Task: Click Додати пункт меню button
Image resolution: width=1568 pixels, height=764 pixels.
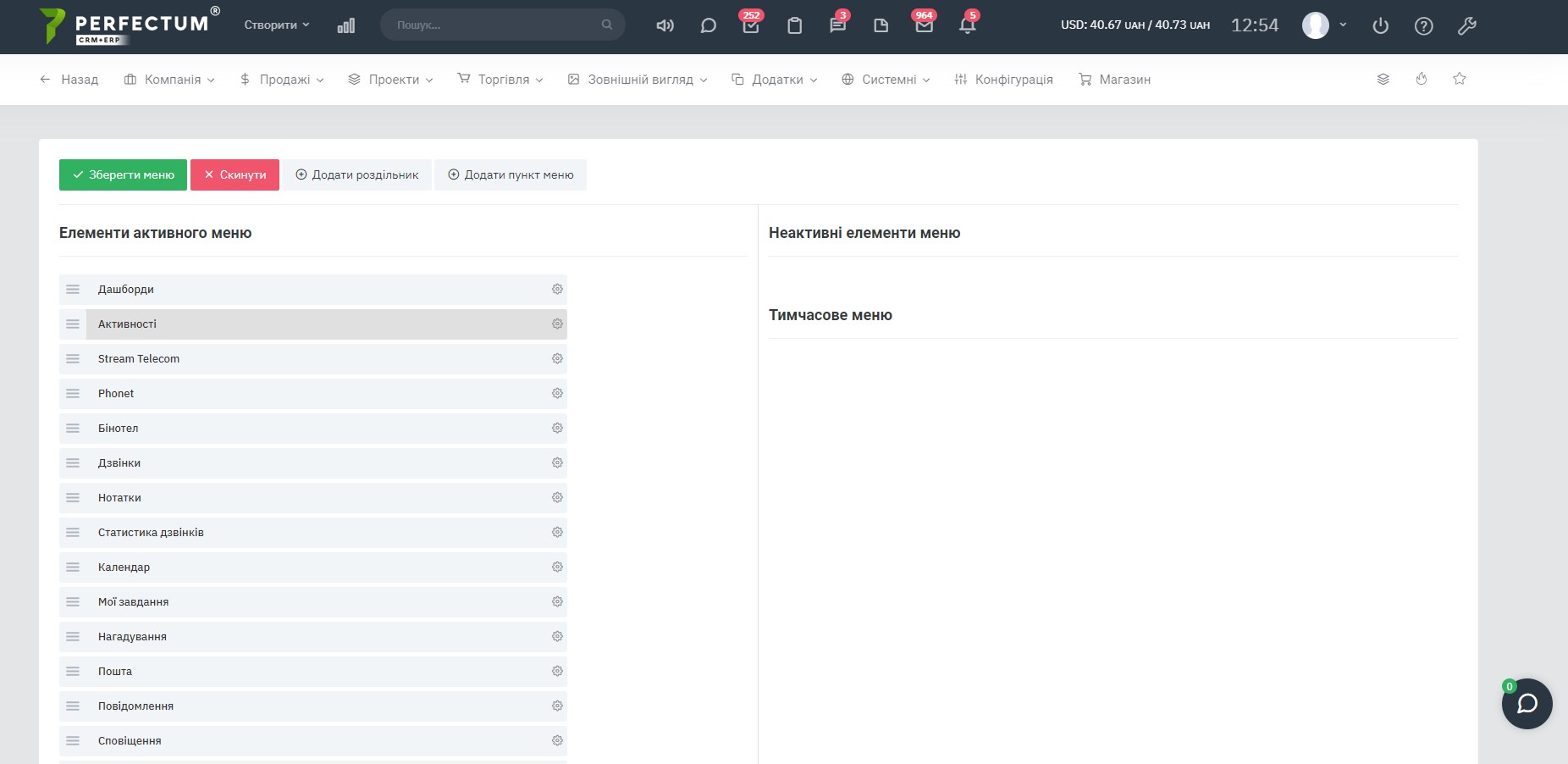Action: tap(511, 175)
